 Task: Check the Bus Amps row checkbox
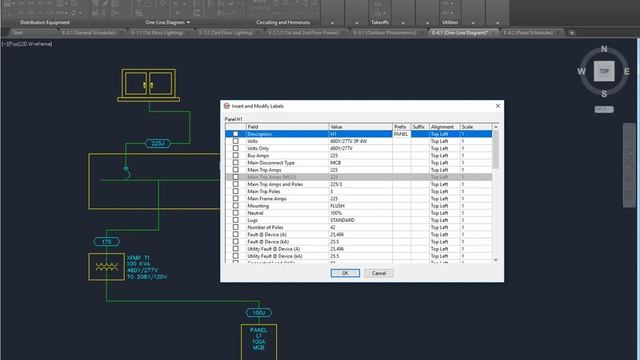coord(236,156)
